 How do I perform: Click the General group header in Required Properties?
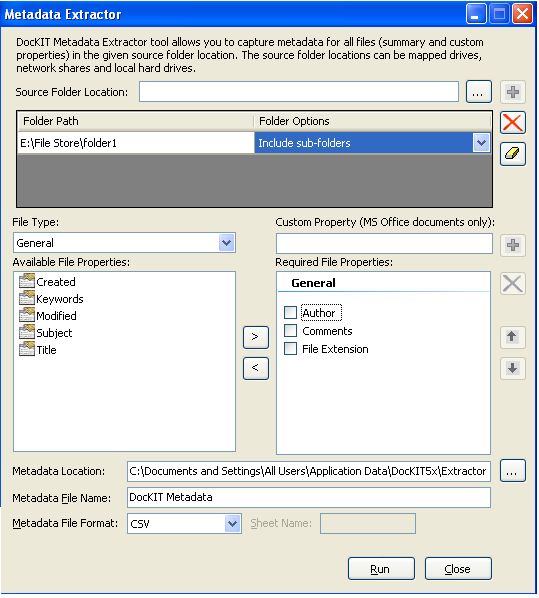point(313,283)
